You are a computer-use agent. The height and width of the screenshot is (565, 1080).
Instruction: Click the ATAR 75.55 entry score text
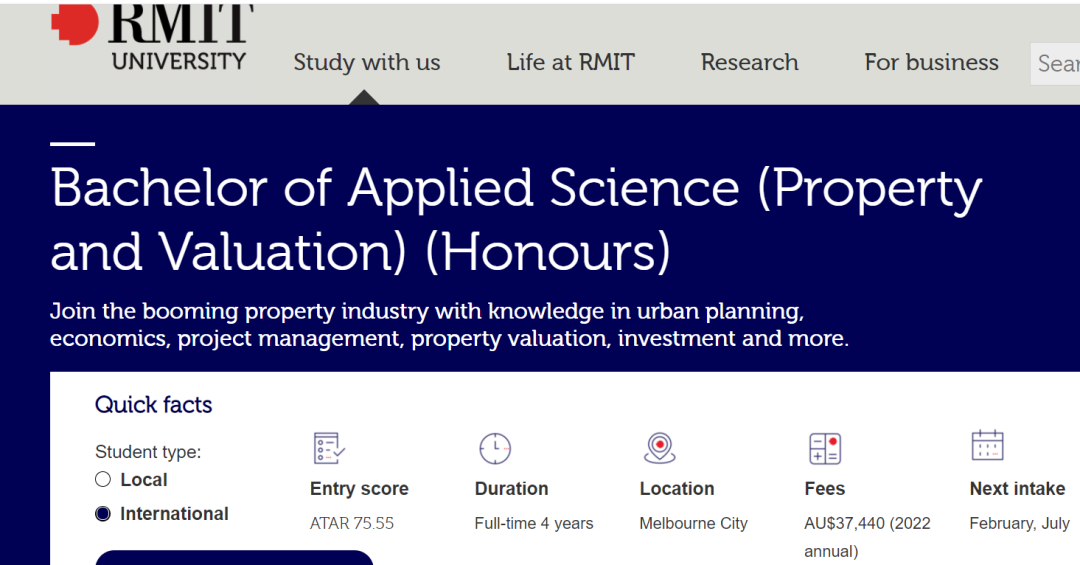point(352,523)
